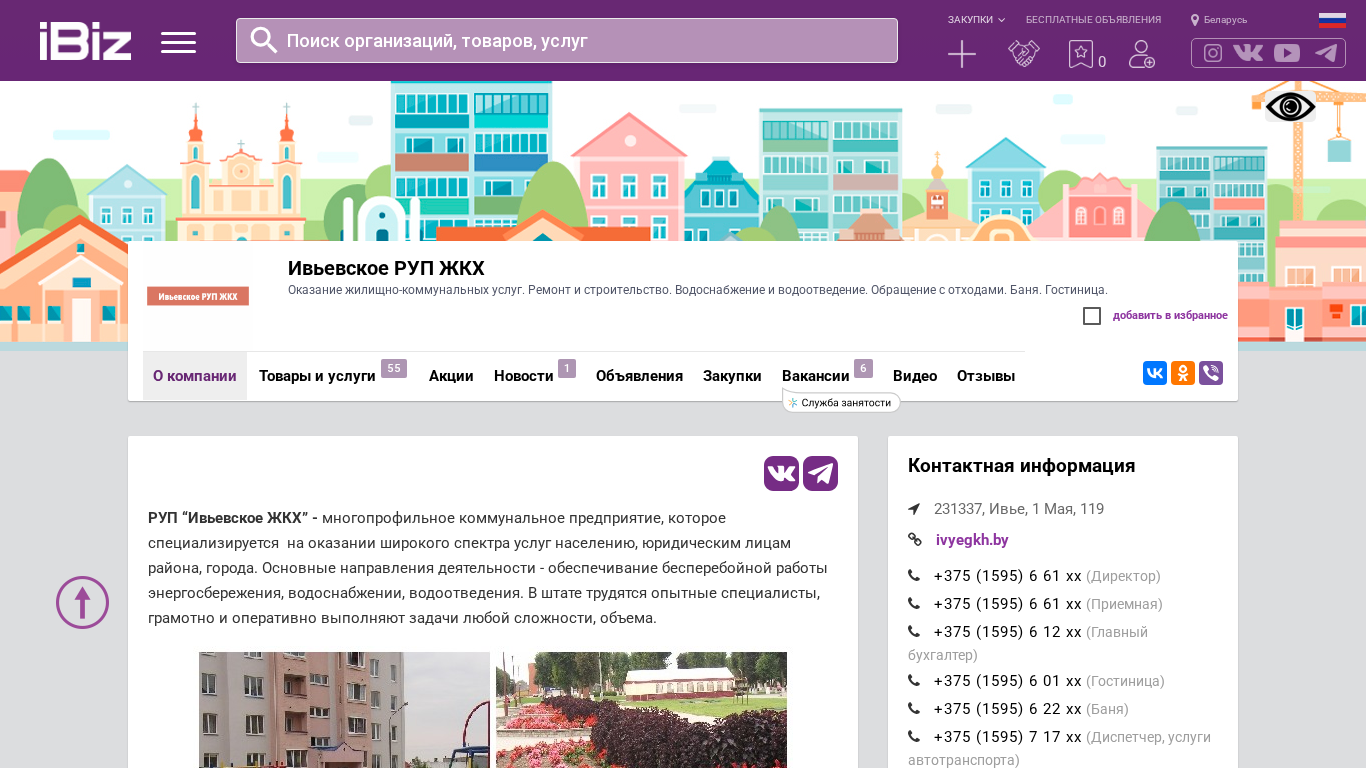Open the Видео tab
This screenshot has width=1366, height=768.
tap(915, 376)
